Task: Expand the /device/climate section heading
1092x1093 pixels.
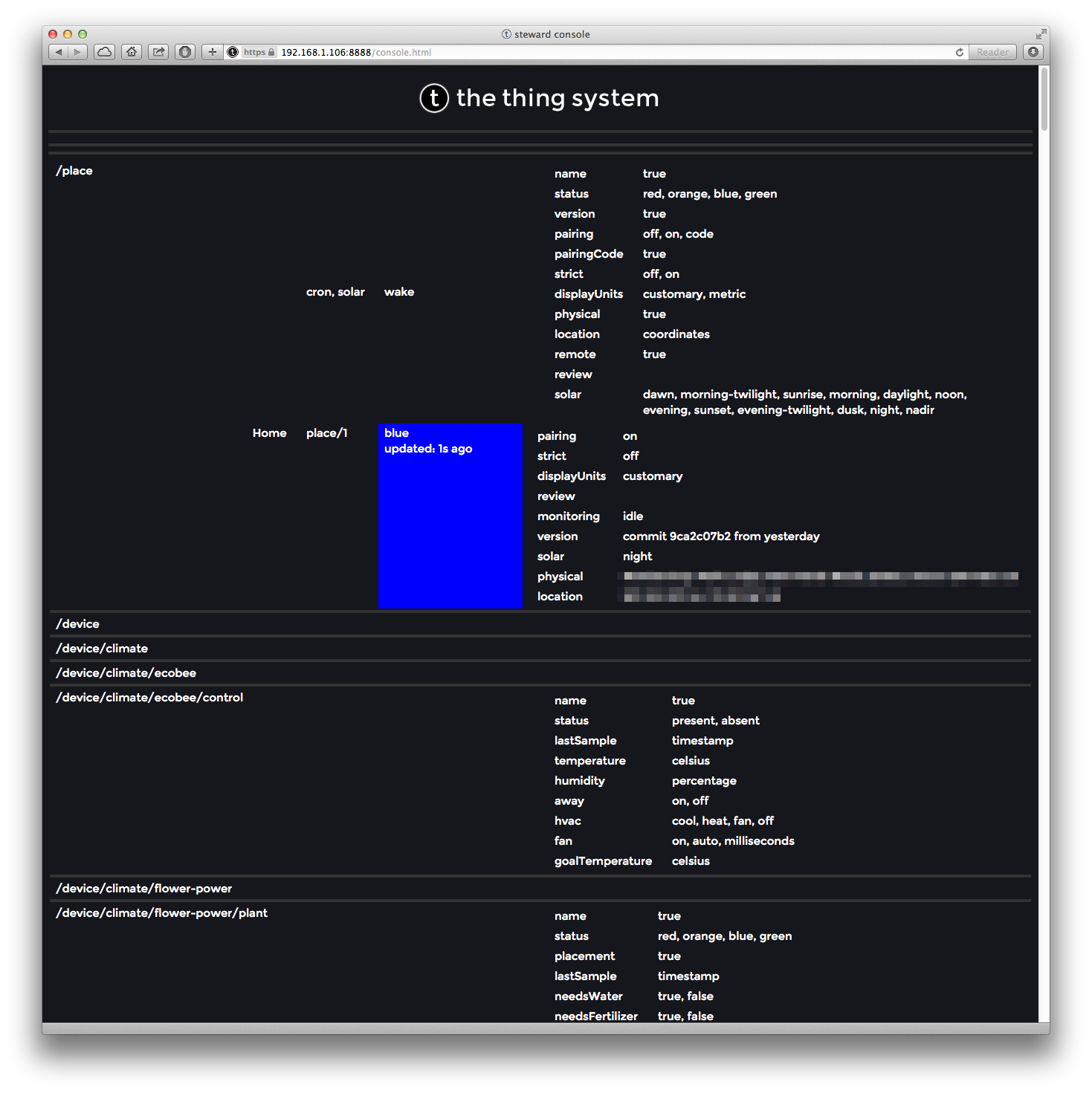Action: tap(102, 649)
